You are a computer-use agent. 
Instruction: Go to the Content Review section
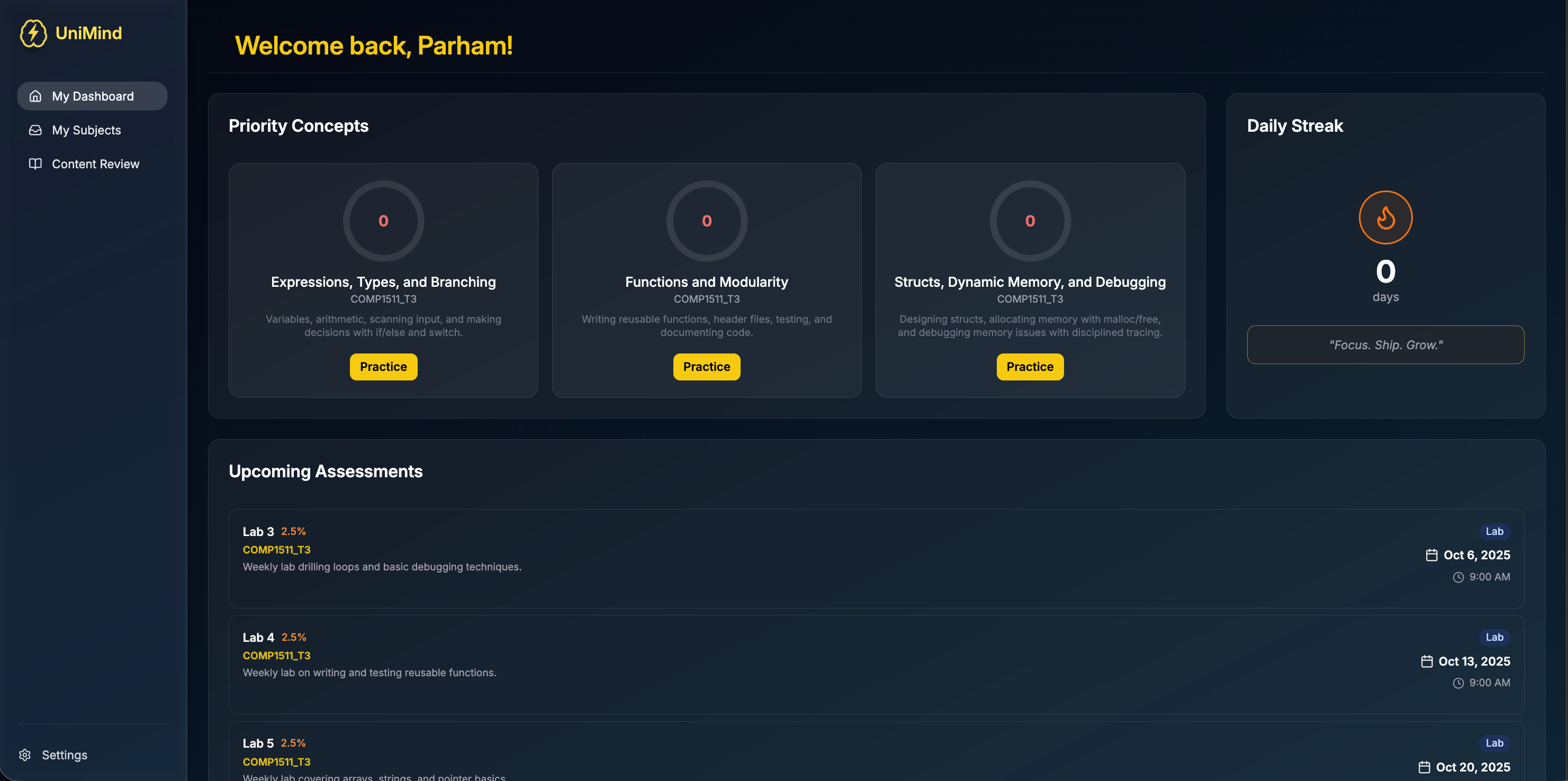tap(96, 164)
